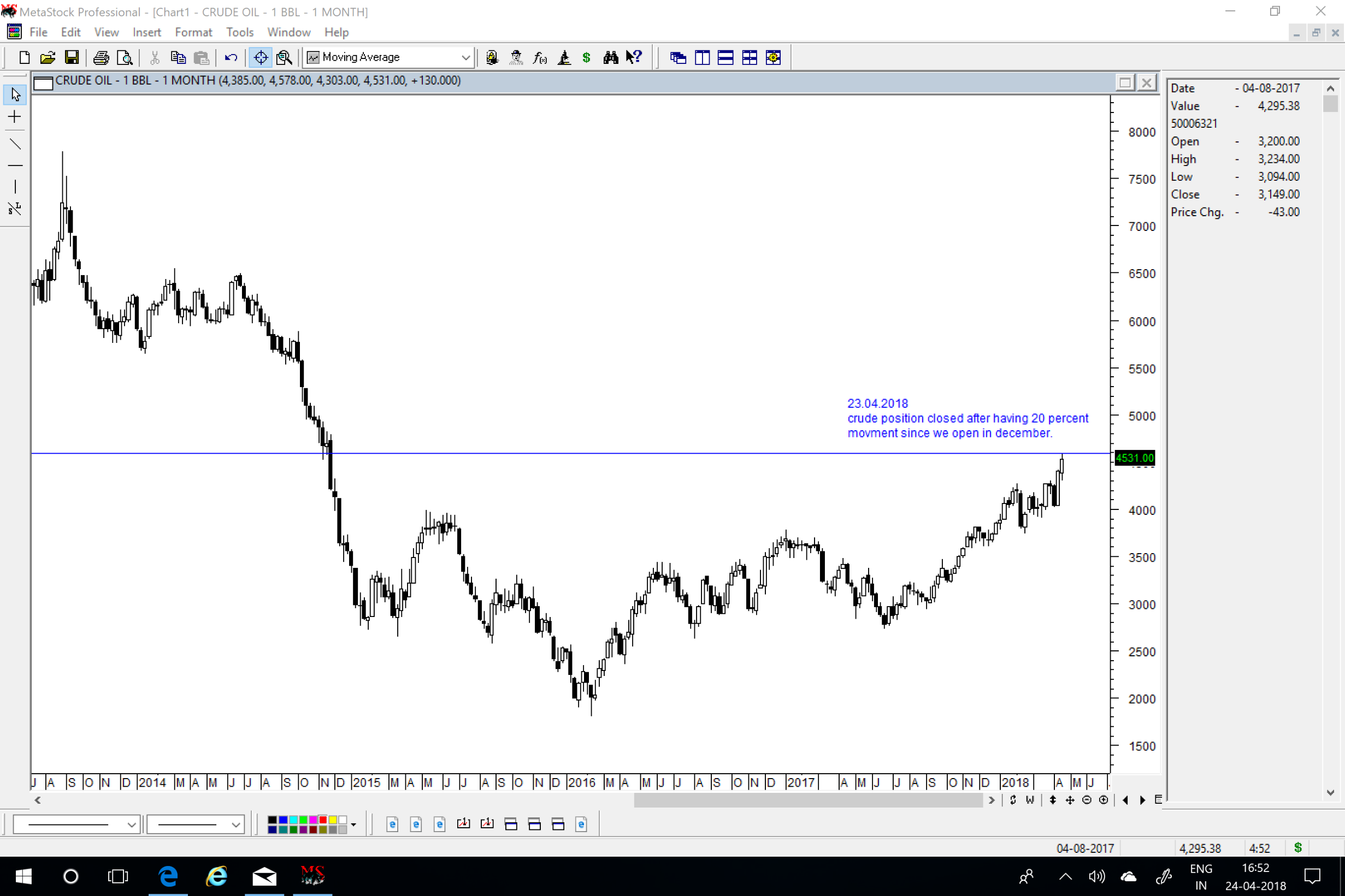Viewport: 1345px width, 896px height.
Task: Expand the first line style dropdown
Action: coord(131,824)
